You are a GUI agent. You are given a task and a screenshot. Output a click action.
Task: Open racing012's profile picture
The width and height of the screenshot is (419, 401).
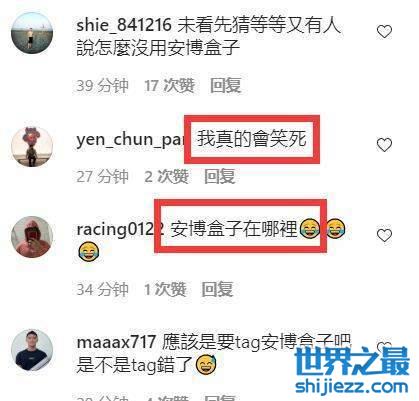click(32, 237)
